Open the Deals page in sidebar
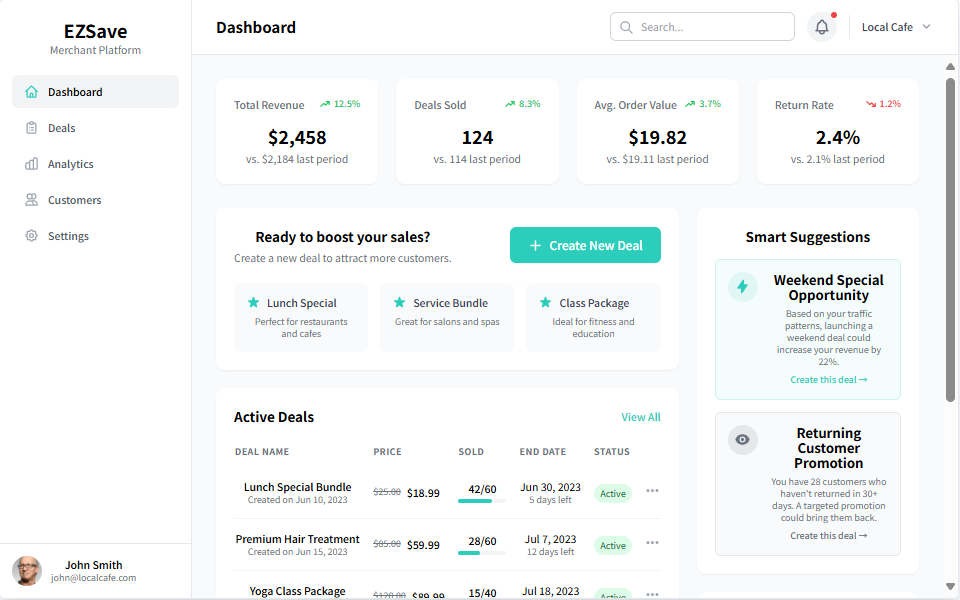This screenshot has height=600, width=960. click(x=62, y=128)
